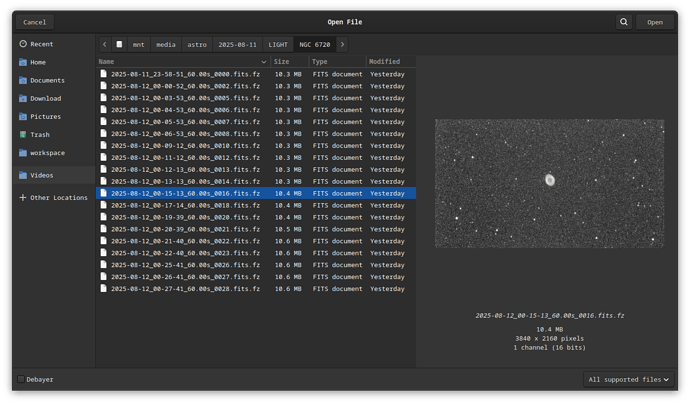Select file 2025-08-12_00-22-40_60.00s_0023.fits.fz
690x404 pixels.
pos(256,253)
